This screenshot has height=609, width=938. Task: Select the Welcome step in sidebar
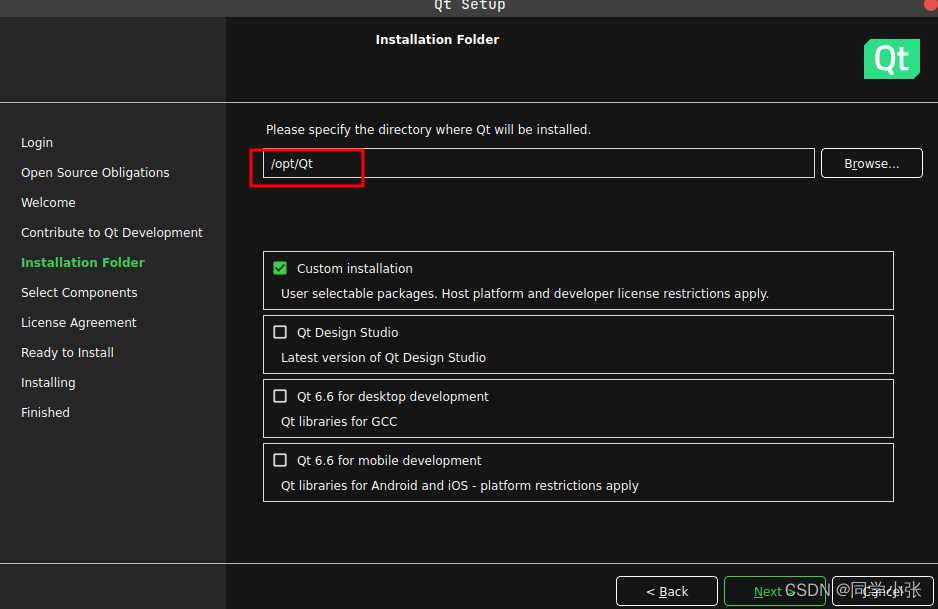click(48, 202)
